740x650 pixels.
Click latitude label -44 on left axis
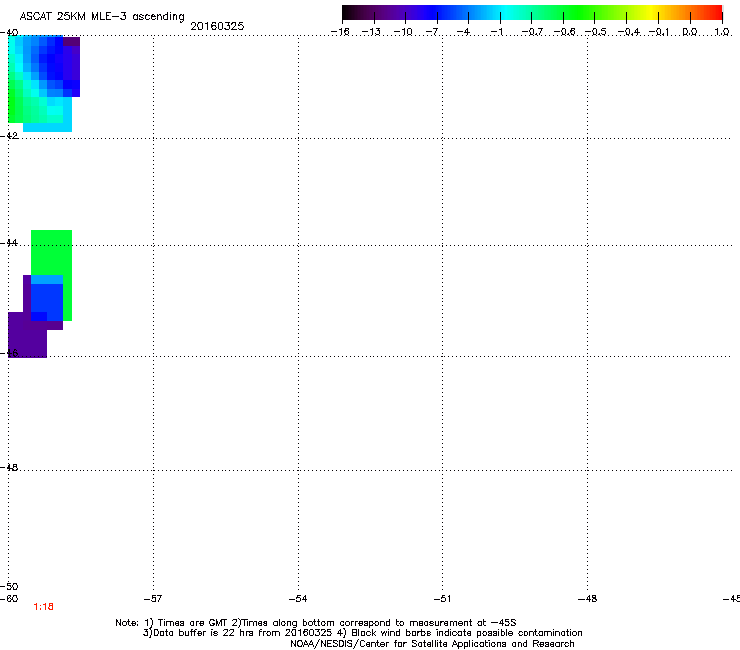pyautogui.click(x=9, y=243)
